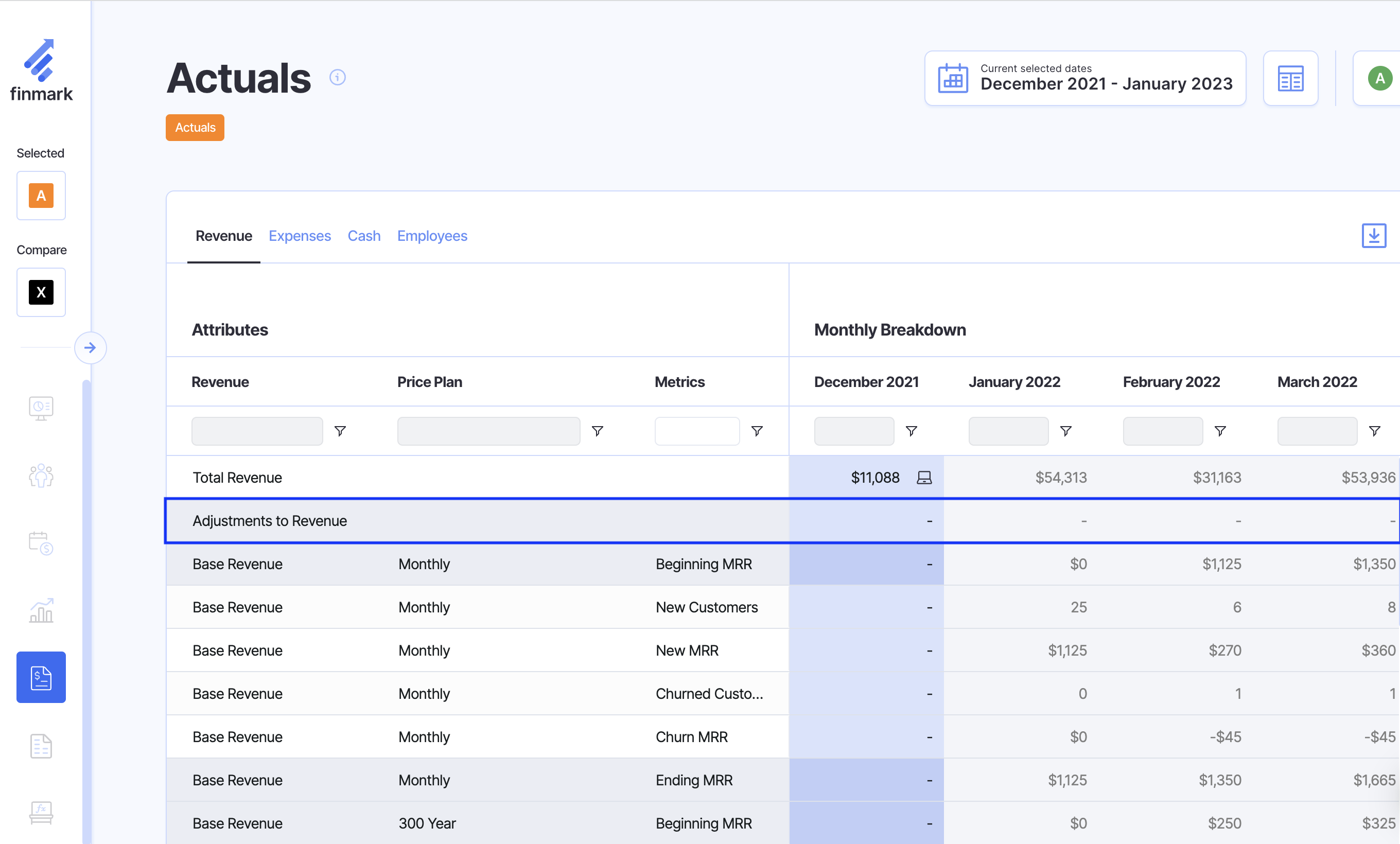Click the info icon beside Actuals title
The height and width of the screenshot is (844, 1400).
click(x=337, y=77)
